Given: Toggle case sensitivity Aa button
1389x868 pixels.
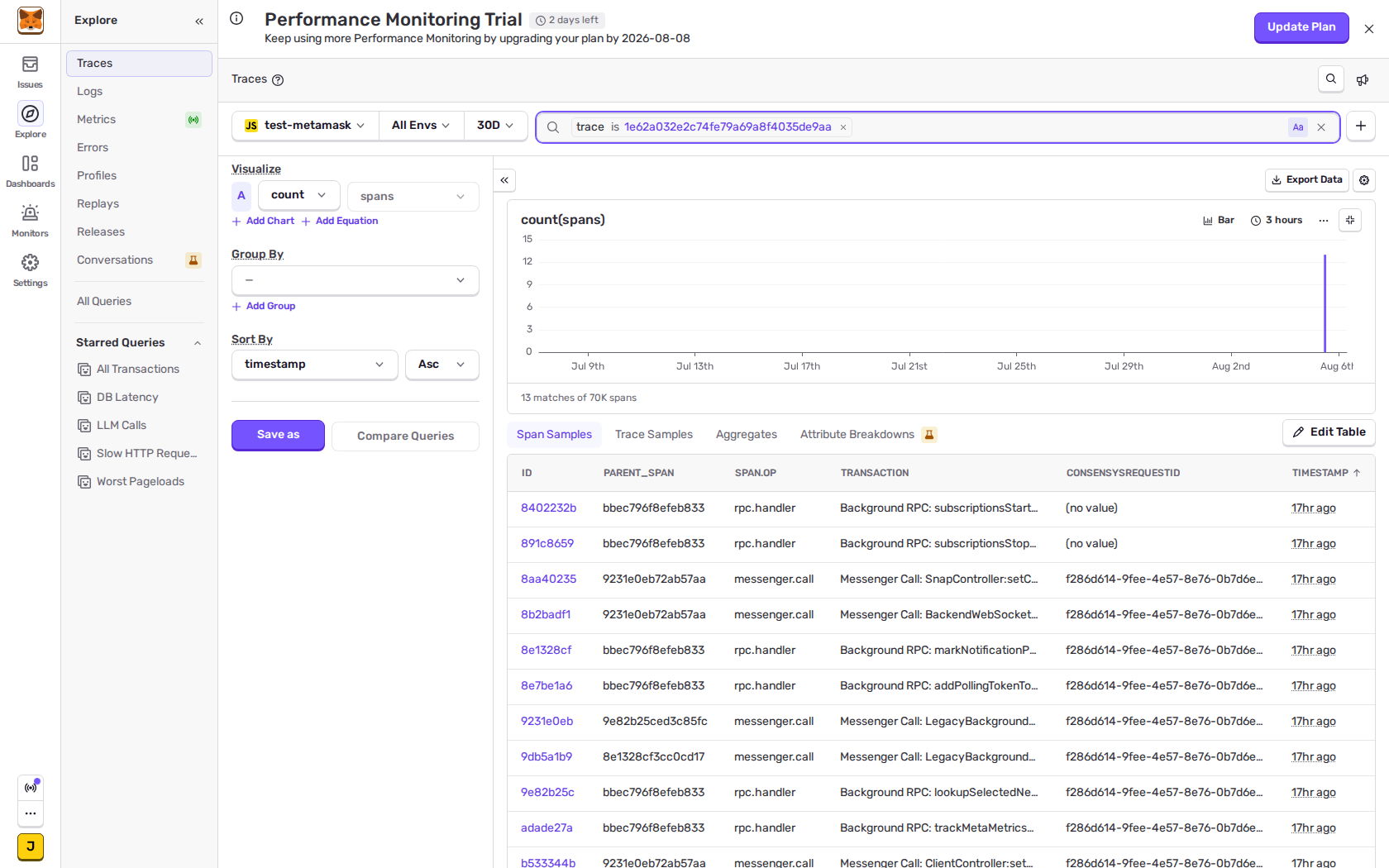Looking at the screenshot, I should (1298, 127).
